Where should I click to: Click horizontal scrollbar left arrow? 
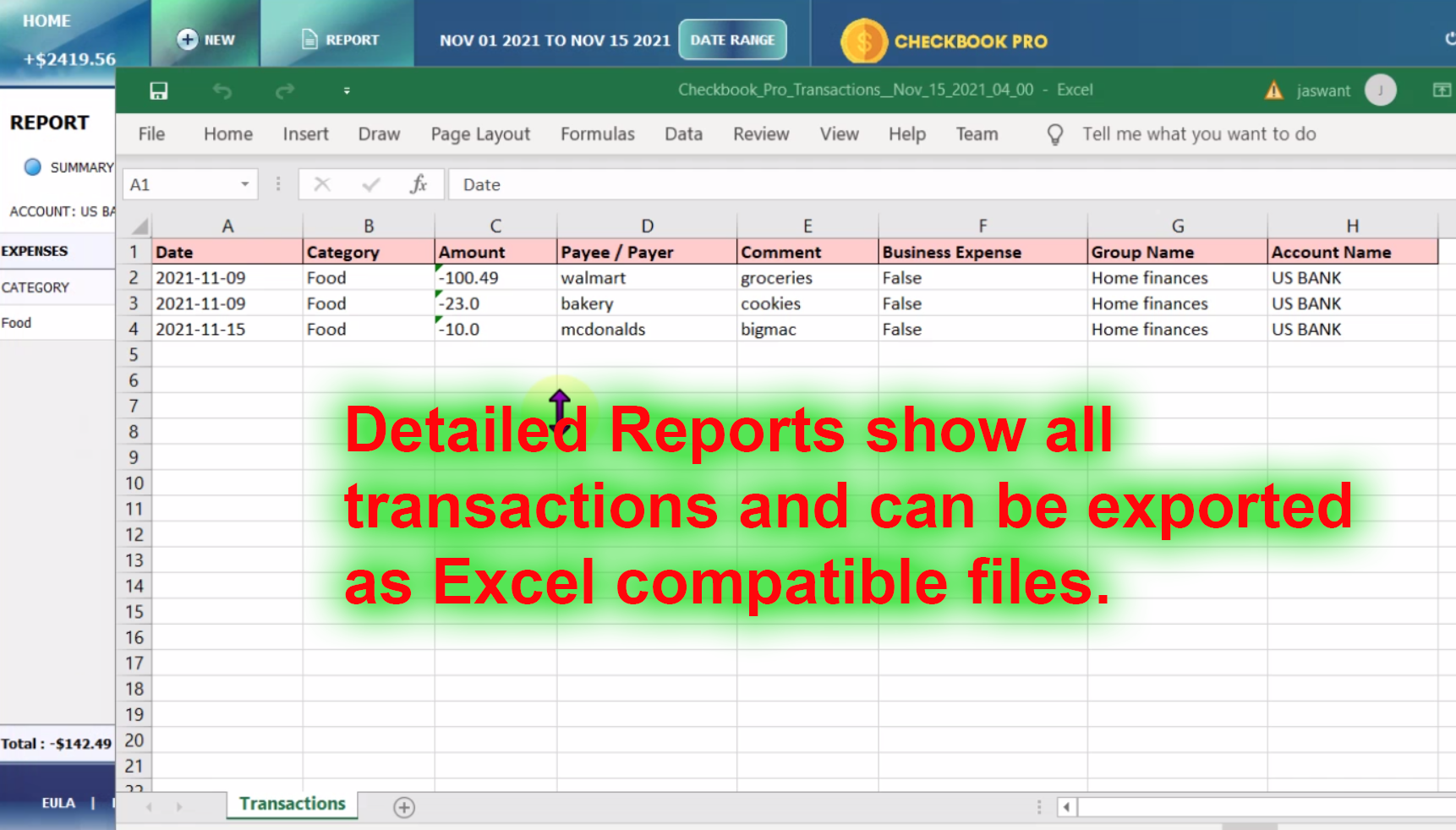[x=1066, y=807]
